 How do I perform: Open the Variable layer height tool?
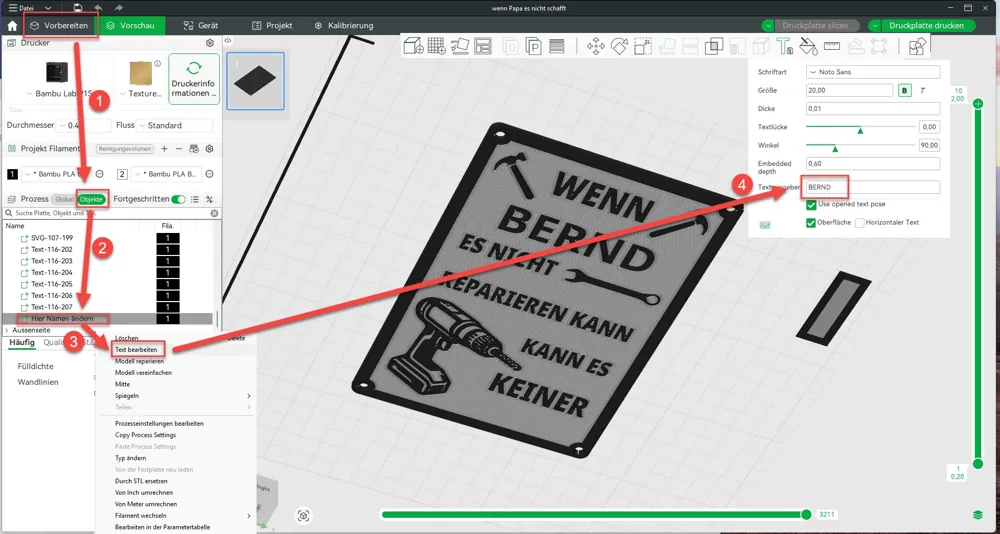pyautogui.click(x=557, y=46)
